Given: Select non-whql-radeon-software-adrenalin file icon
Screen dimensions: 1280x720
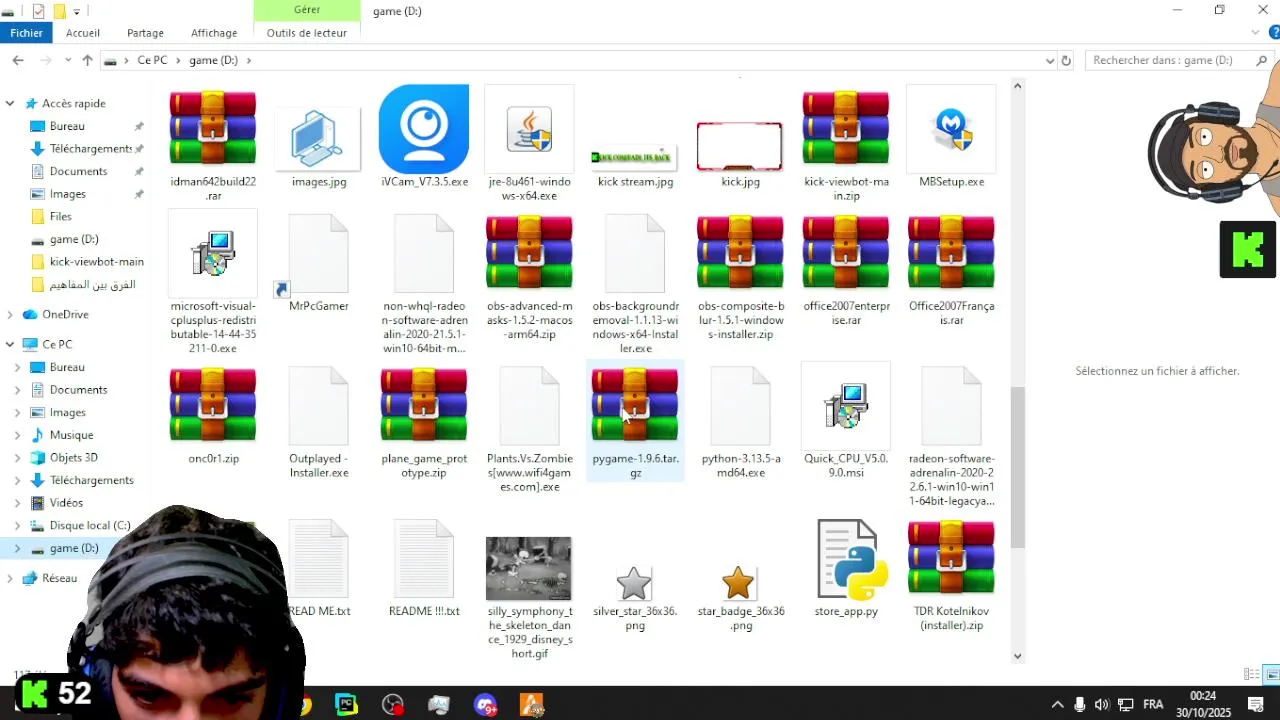Looking at the screenshot, I should pos(424,253).
